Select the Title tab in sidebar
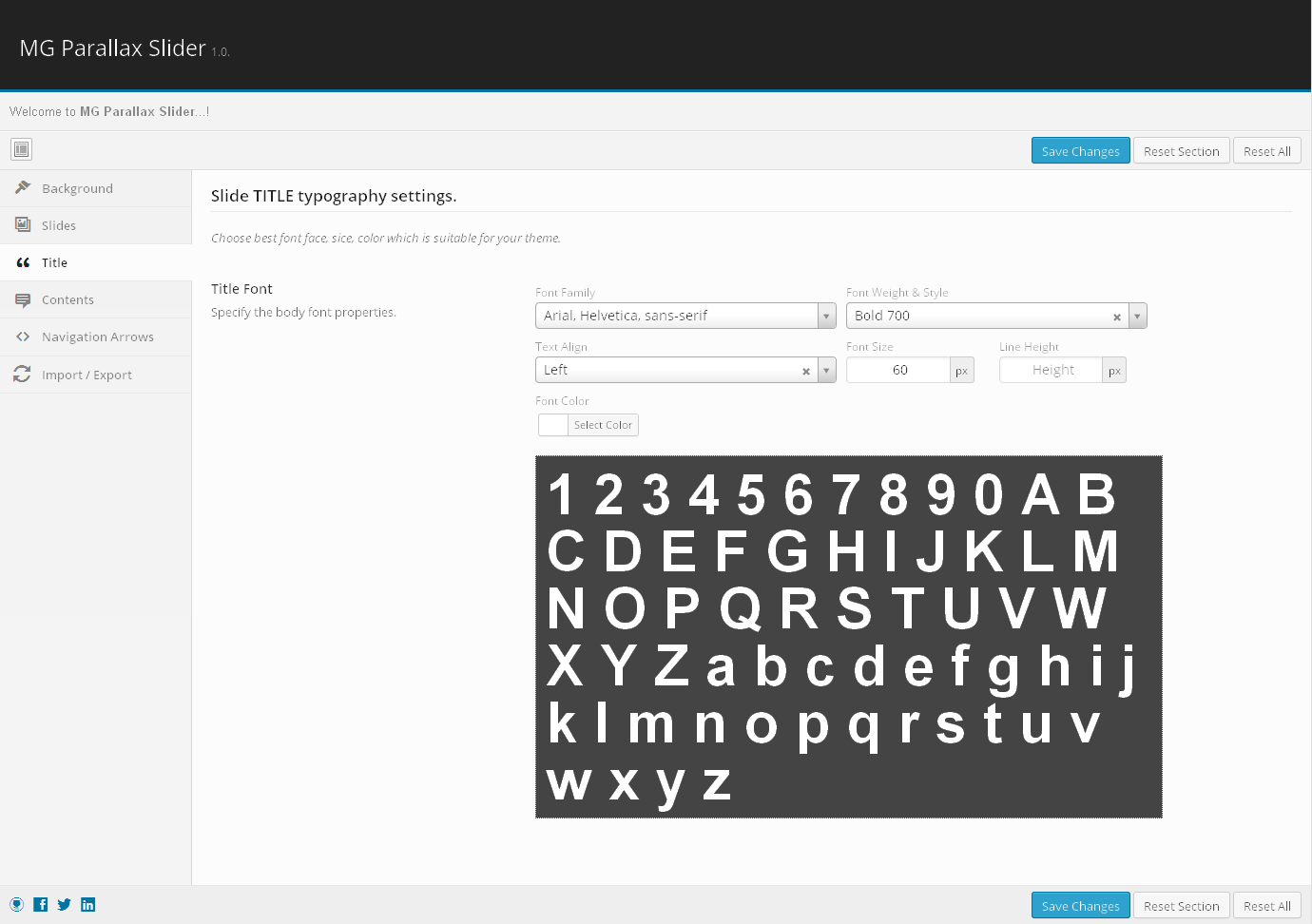 [95, 262]
